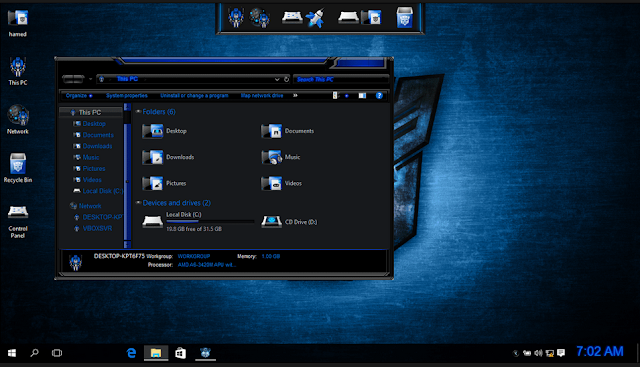The height and width of the screenshot is (367, 640).
Task: Show more toolbar commands chevron
Action: (x=295, y=96)
